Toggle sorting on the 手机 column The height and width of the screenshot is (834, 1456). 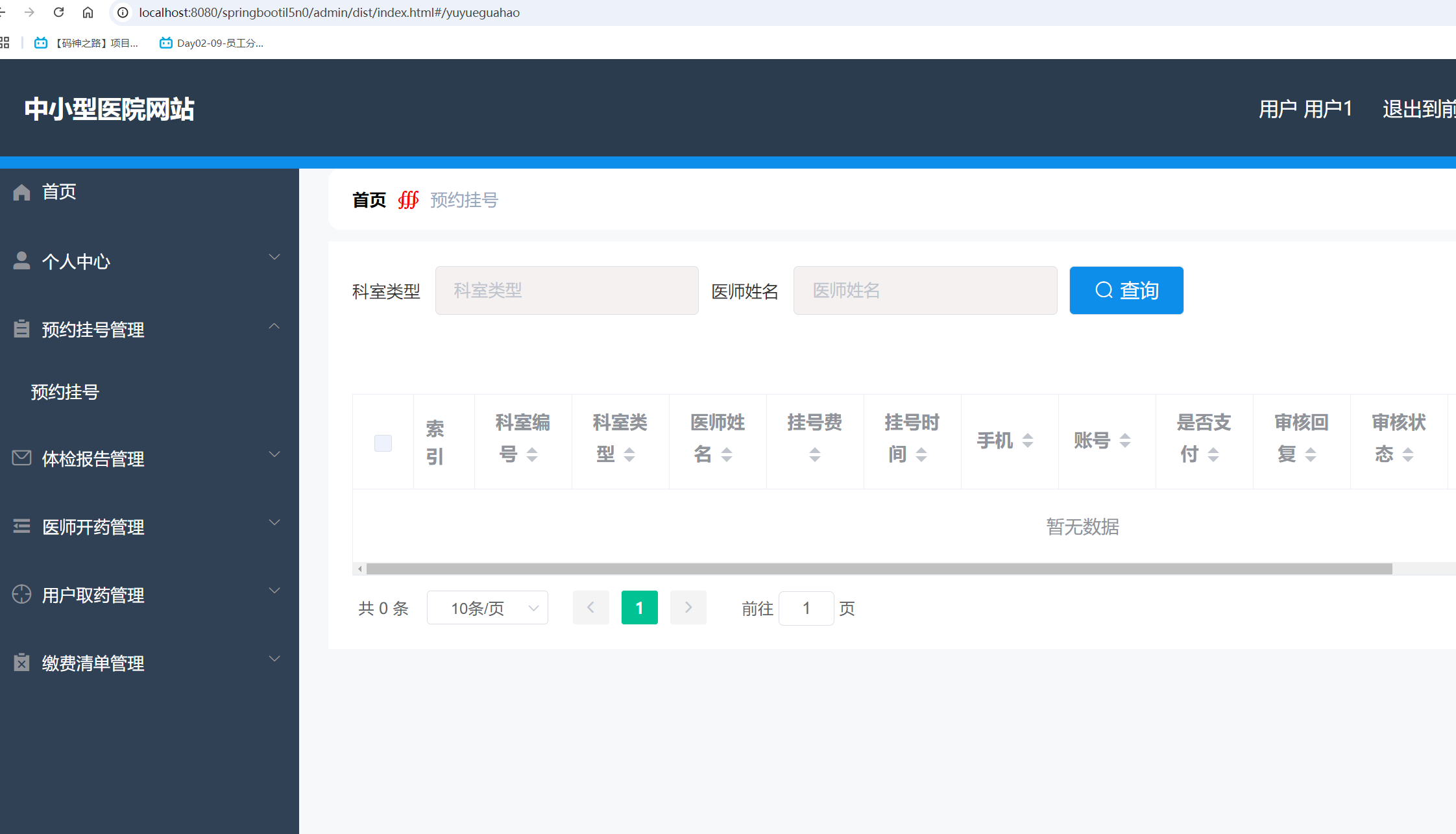(1028, 441)
